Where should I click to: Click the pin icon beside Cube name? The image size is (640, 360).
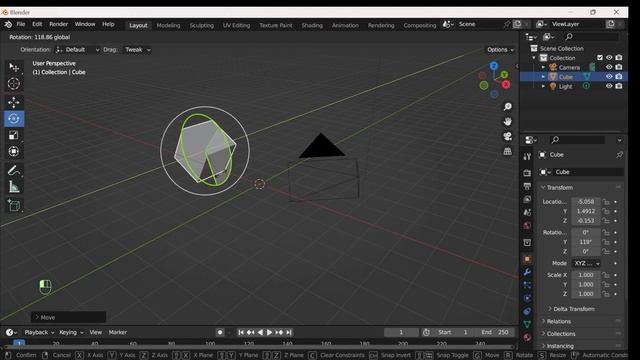pos(619,155)
